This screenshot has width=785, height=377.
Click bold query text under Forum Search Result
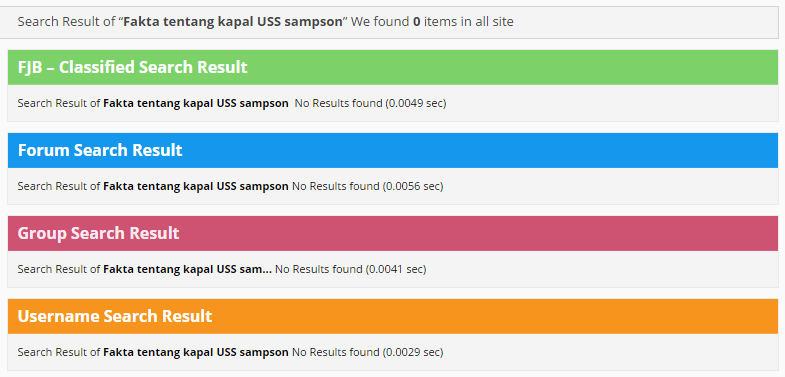pyautogui.click(x=196, y=186)
